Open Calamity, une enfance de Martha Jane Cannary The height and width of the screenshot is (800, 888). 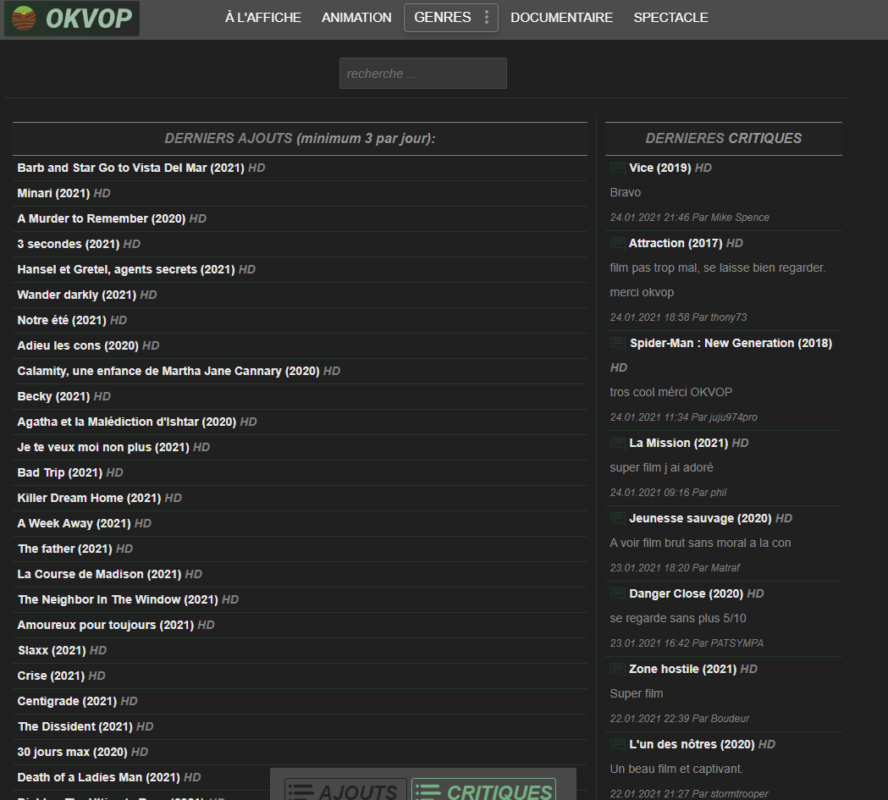(x=168, y=371)
